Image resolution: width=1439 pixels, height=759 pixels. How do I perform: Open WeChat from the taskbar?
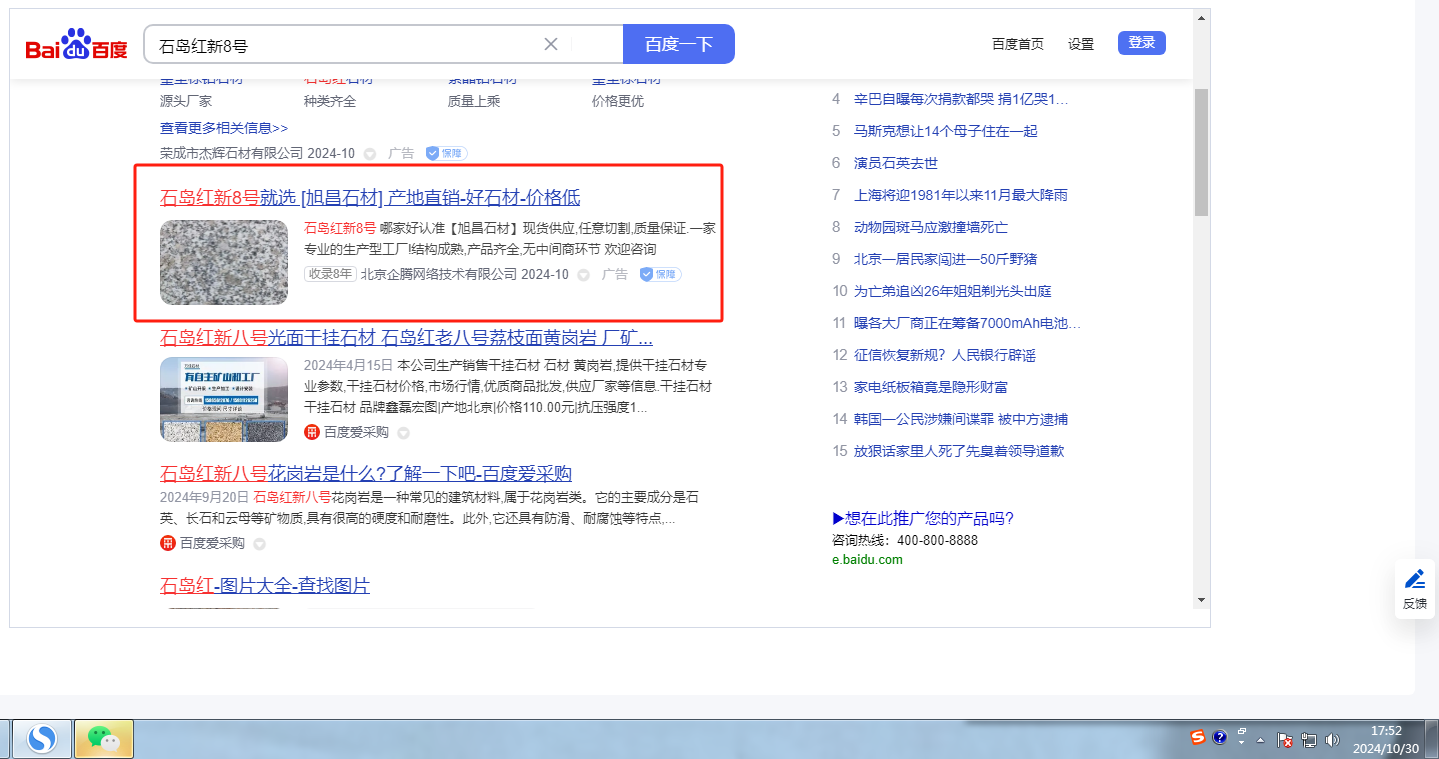103,739
